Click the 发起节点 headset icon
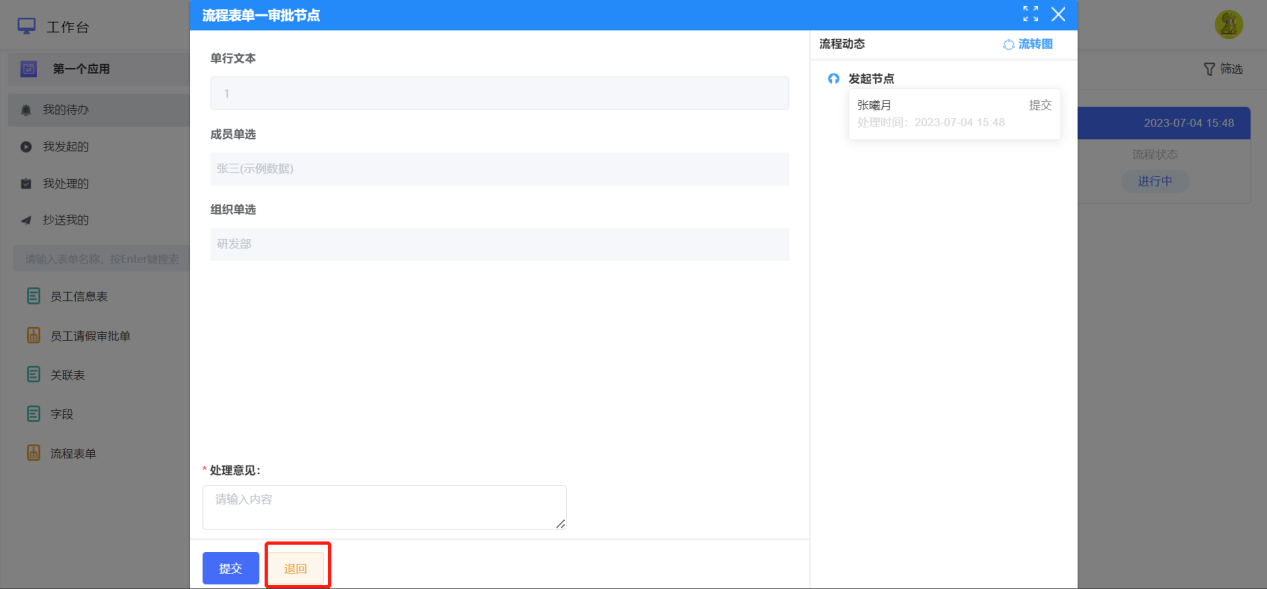This screenshot has height=589, width=1267. (834, 79)
